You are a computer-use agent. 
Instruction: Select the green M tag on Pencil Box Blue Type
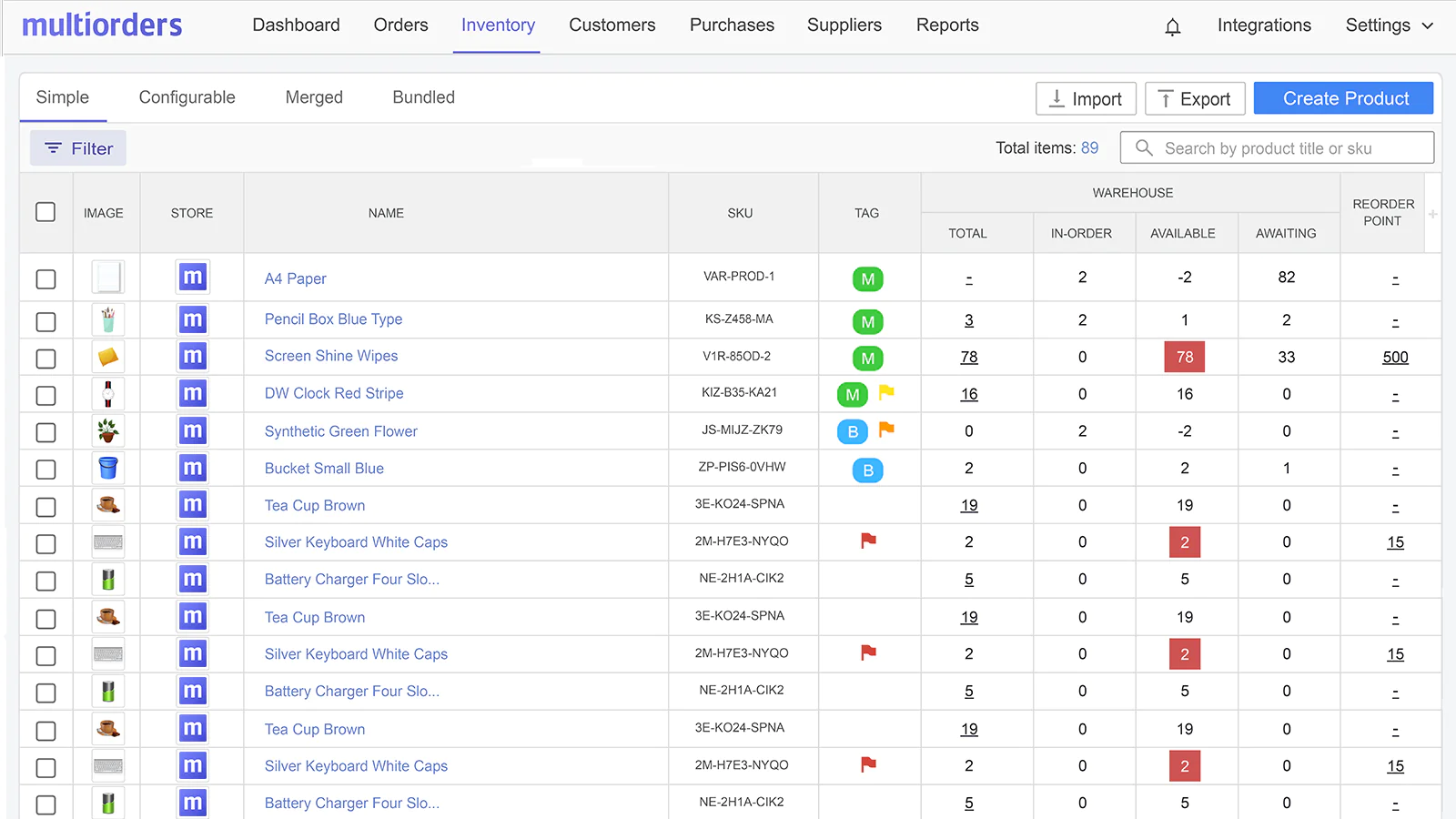pyautogui.click(x=867, y=320)
